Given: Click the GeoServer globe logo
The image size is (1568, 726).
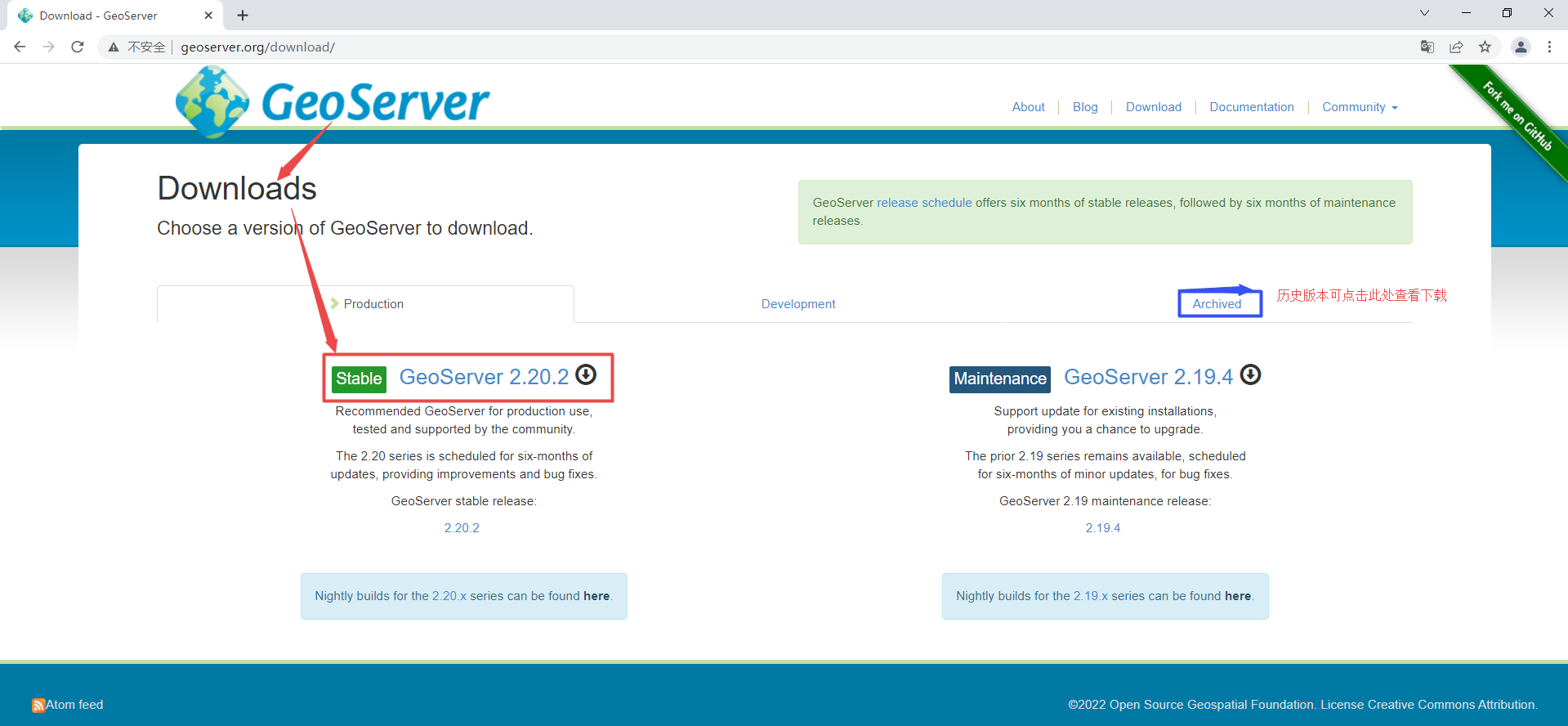Looking at the screenshot, I should [212, 102].
